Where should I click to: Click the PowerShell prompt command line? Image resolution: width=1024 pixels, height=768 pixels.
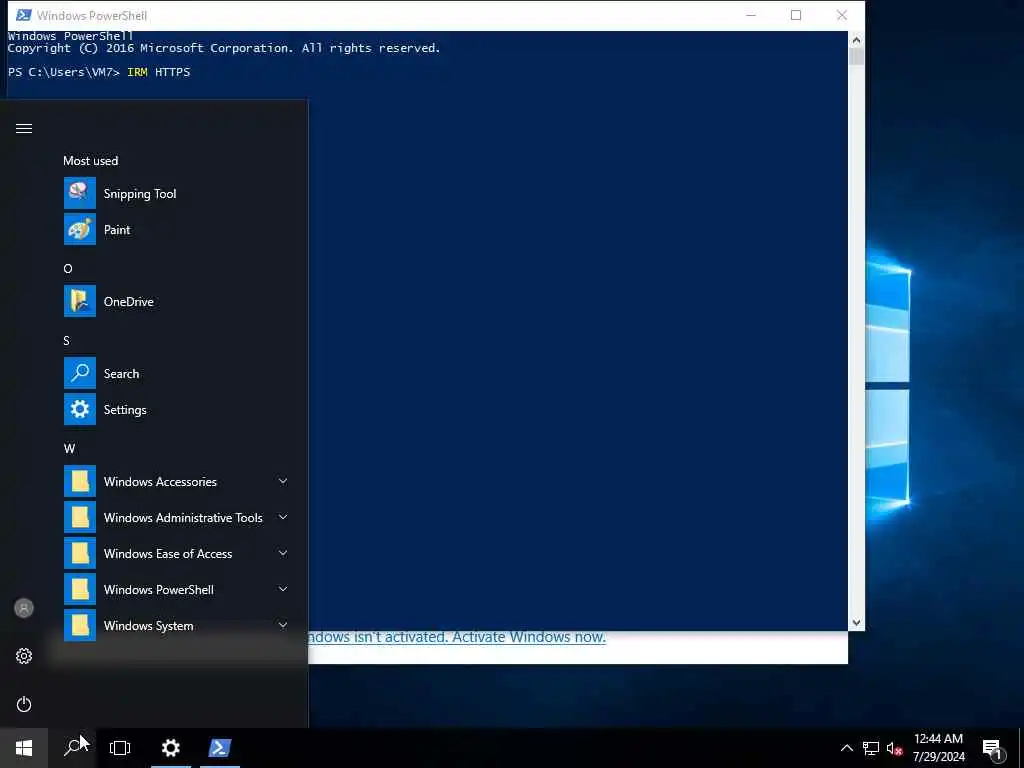pyautogui.click(x=99, y=72)
